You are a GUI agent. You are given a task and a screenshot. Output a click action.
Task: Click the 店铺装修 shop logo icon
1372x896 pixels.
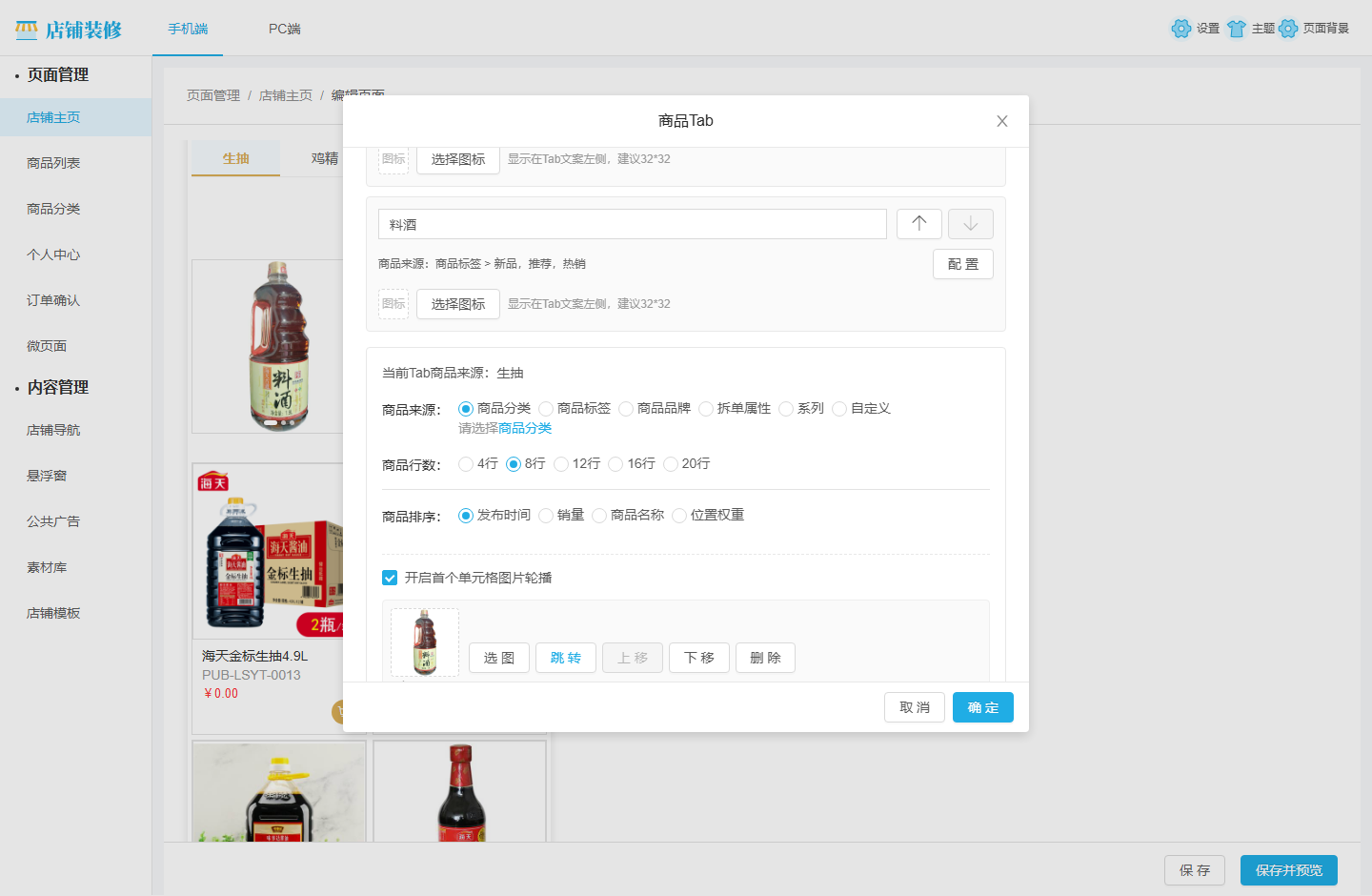(x=27, y=30)
